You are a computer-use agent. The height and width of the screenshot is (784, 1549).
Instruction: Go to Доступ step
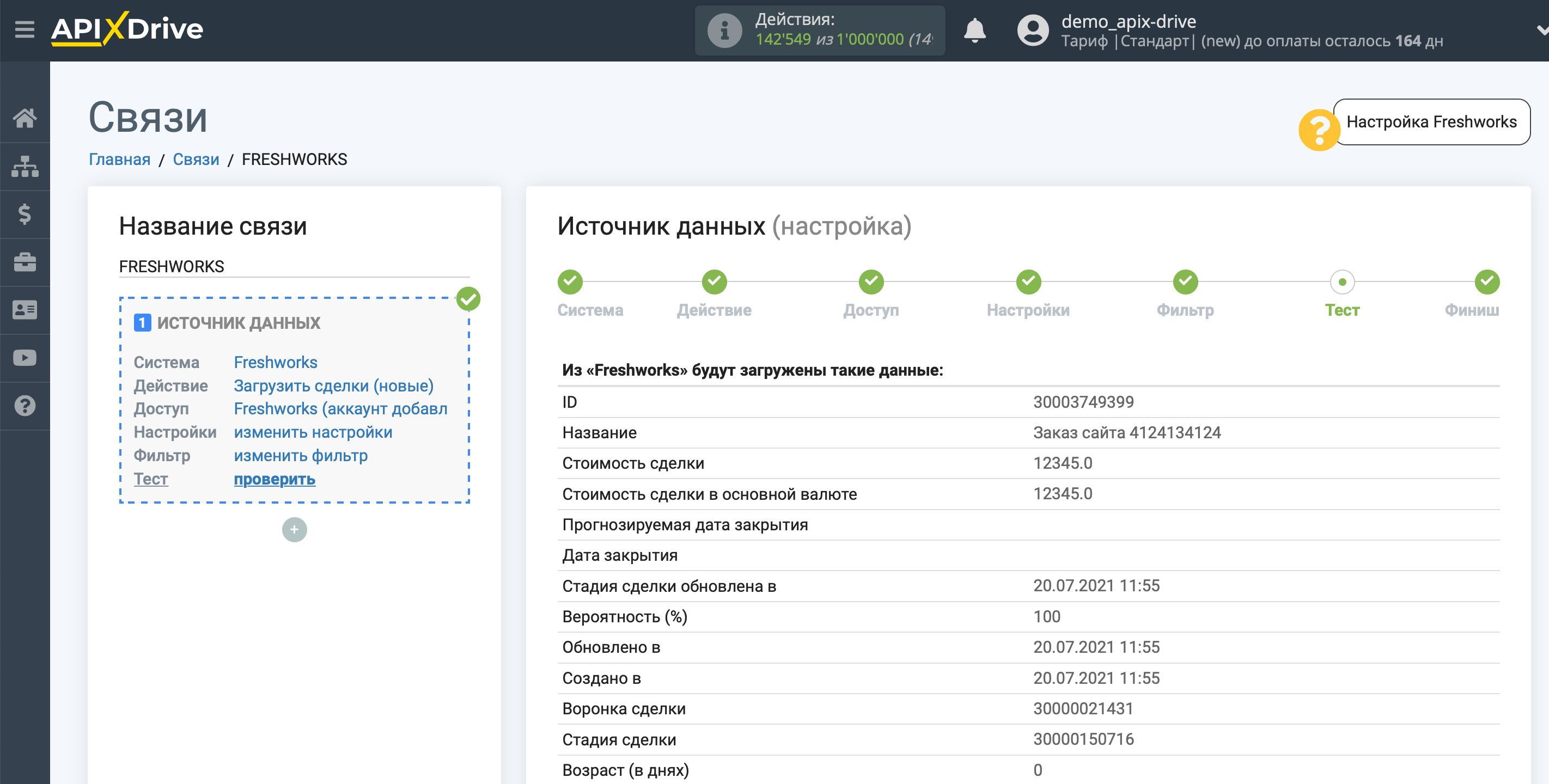(871, 310)
